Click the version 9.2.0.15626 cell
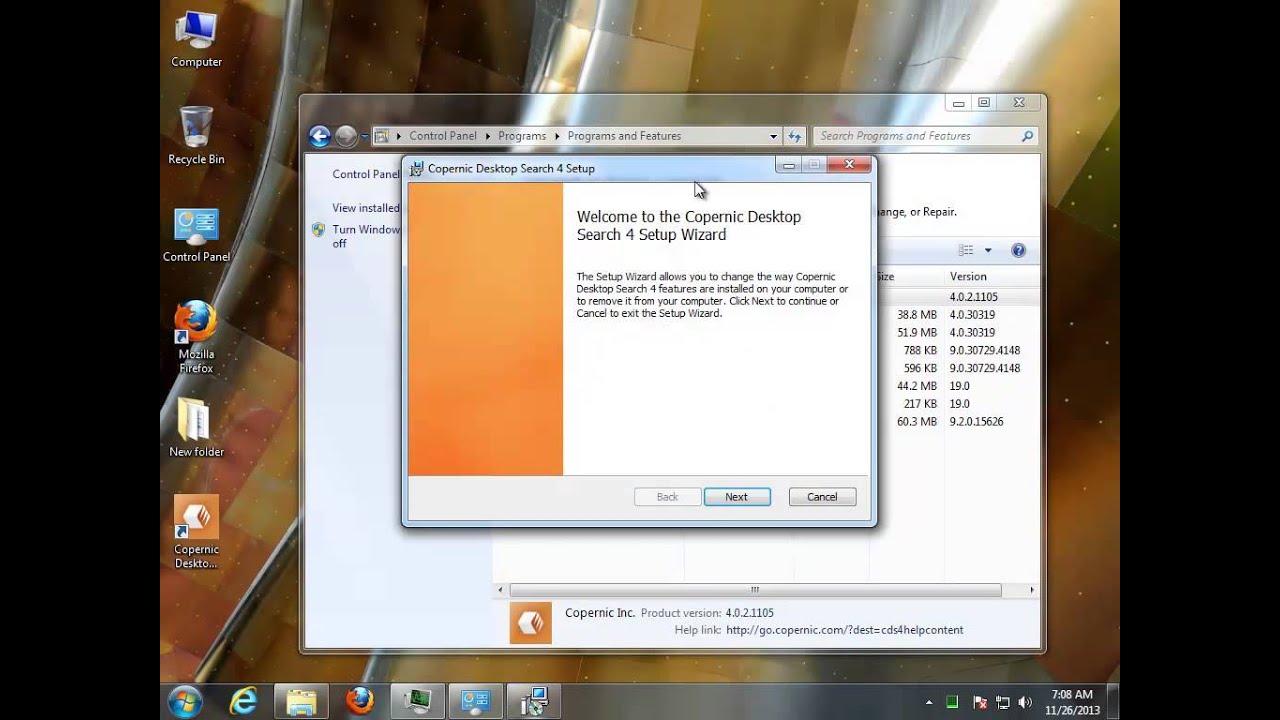Viewport: 1280px width, 720px height. click(976, 422)
